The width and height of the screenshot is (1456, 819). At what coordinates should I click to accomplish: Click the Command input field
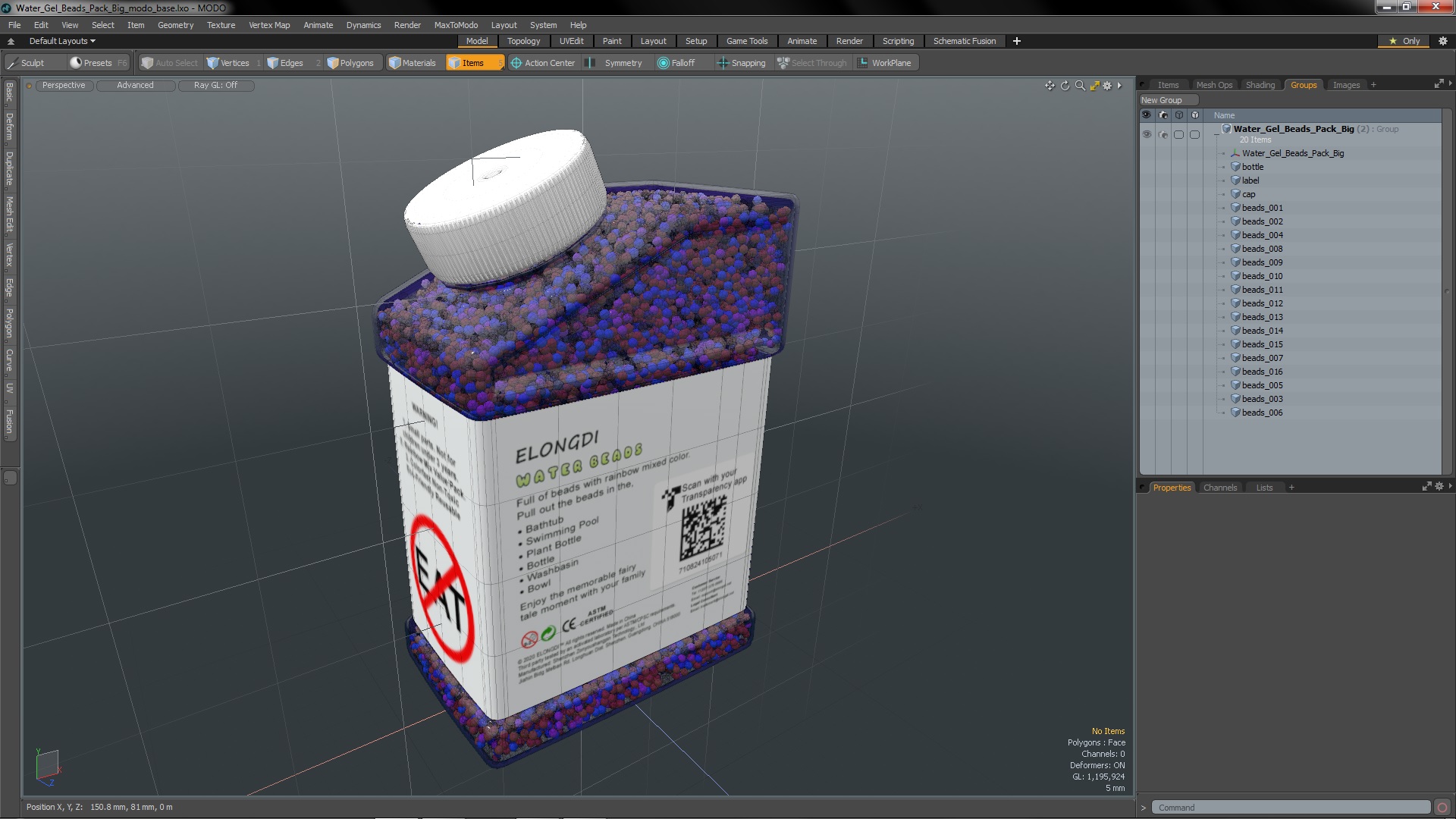click(x=1291, y=808)
